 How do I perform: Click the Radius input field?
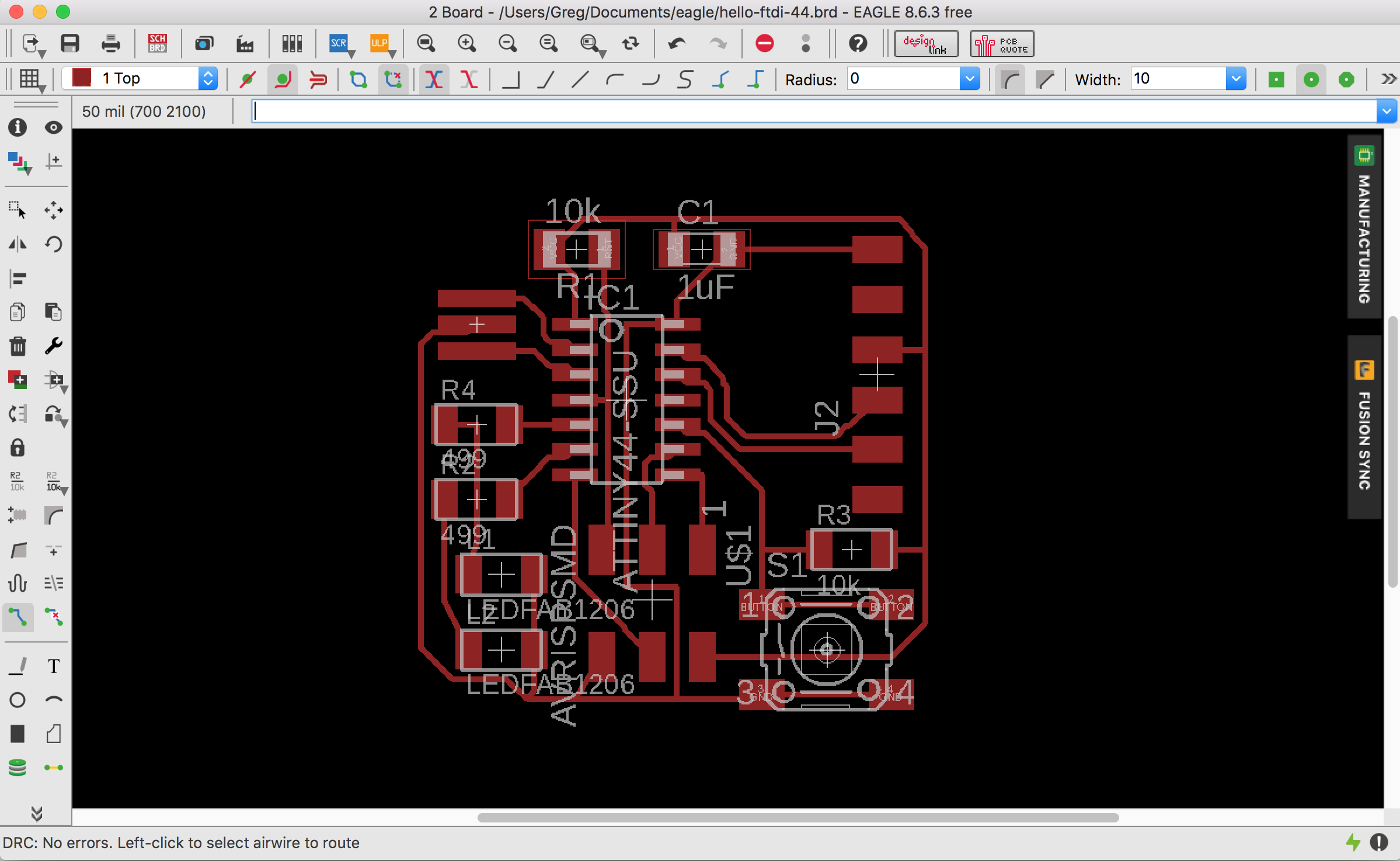point(904,78)
